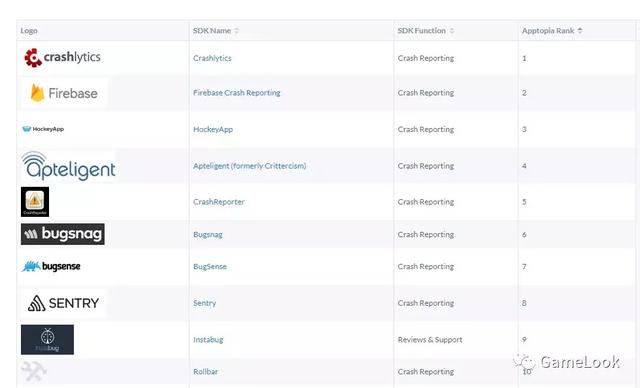The image size is (640, 388).
Task: Click rank 7 in BugSense row
Action: [x=524, y=266]
